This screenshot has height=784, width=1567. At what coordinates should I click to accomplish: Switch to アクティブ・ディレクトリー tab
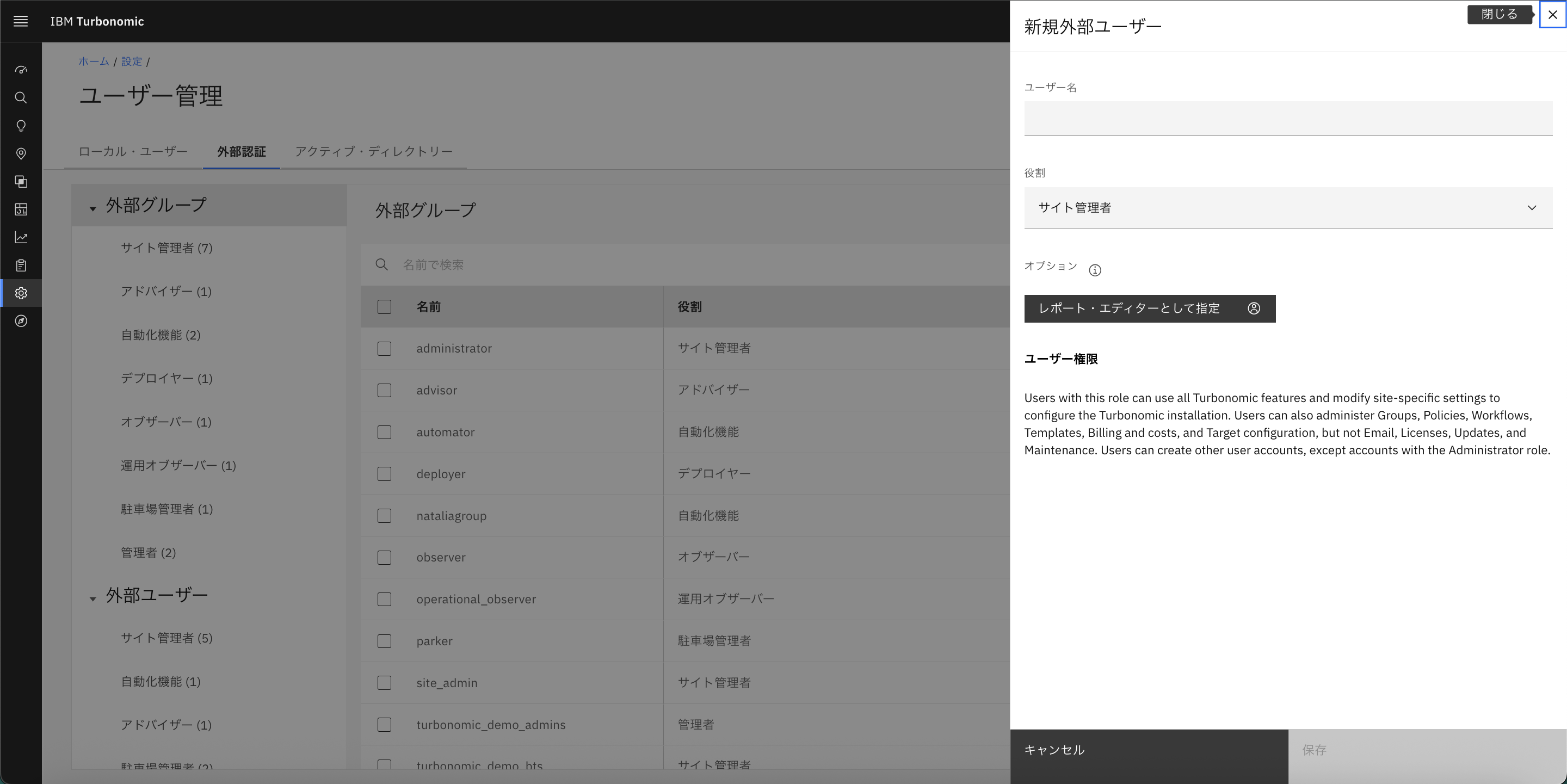point(373,151)
